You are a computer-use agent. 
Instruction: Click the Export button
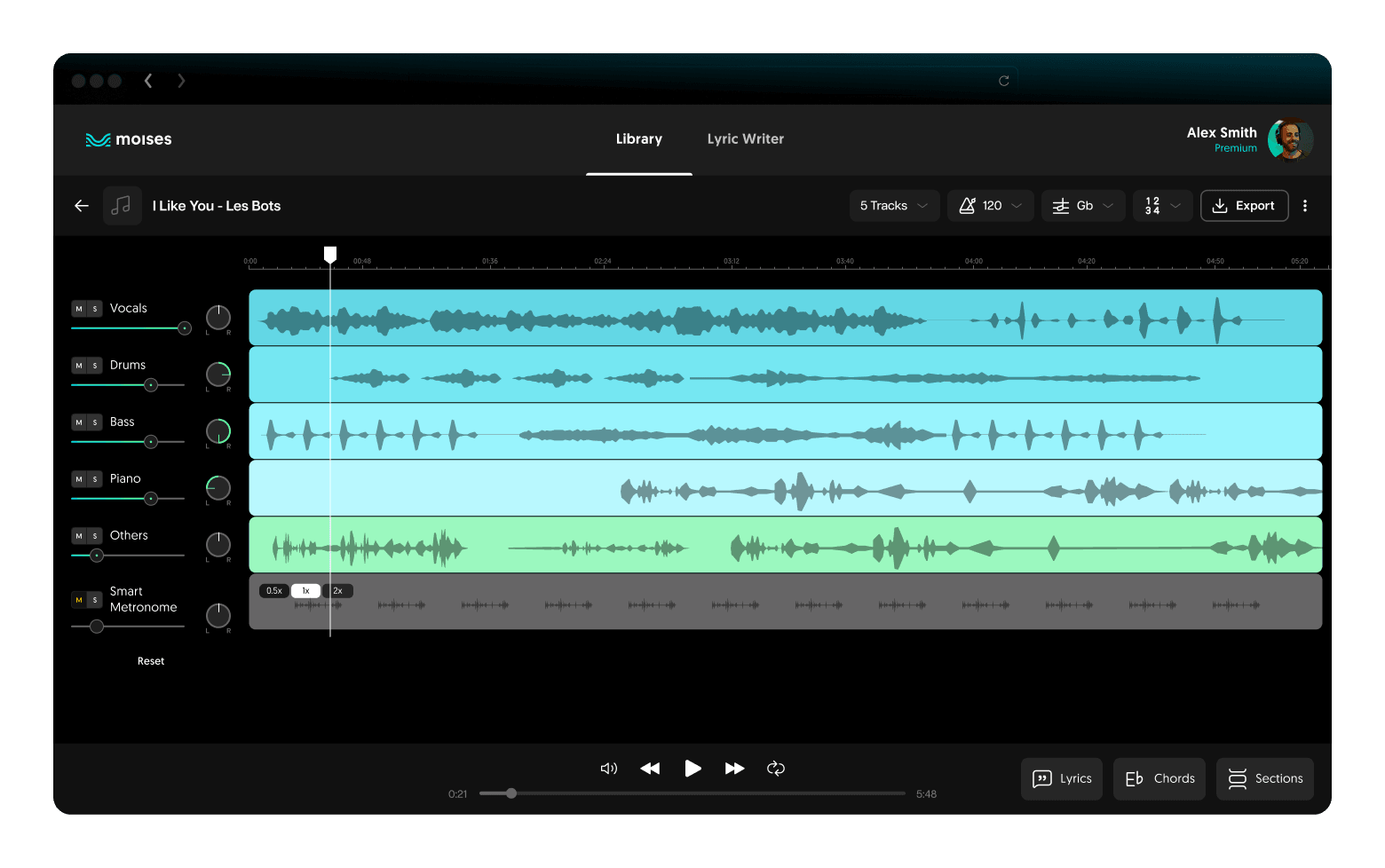click(1244, 206)
